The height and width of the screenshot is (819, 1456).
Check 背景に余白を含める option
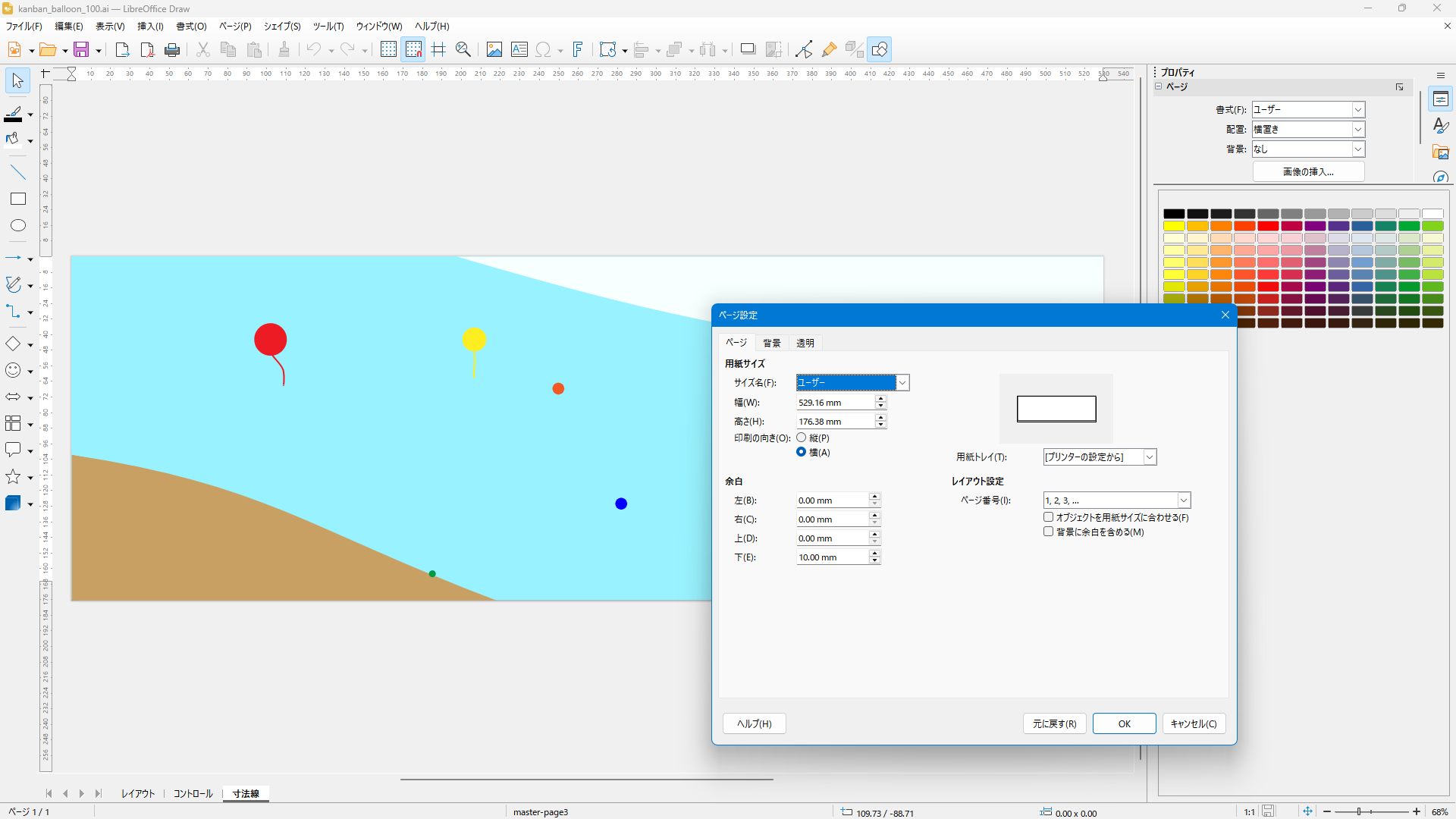pos(1048,531)
